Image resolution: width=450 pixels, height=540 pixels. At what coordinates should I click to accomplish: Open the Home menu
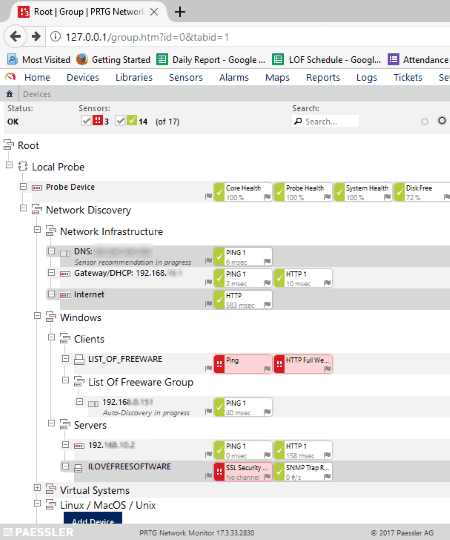coord(37,77)
